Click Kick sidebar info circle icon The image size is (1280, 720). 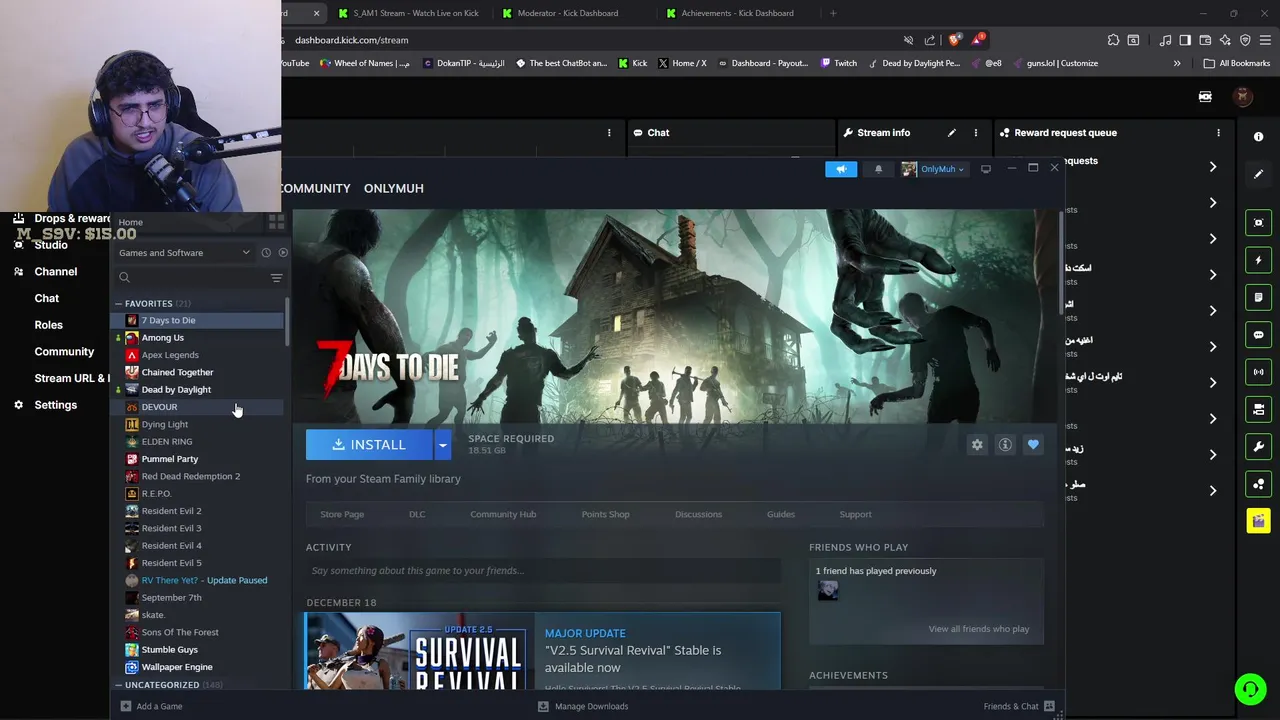tap(1258, 136)
